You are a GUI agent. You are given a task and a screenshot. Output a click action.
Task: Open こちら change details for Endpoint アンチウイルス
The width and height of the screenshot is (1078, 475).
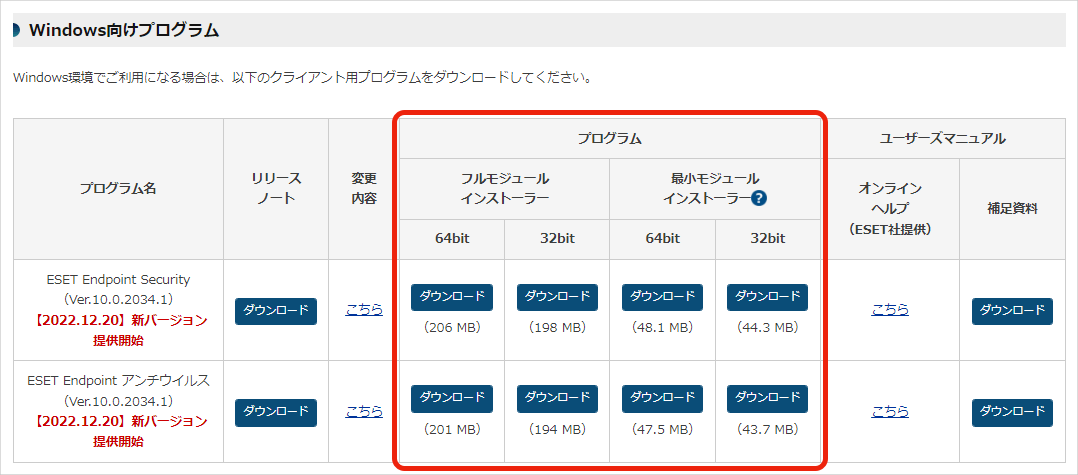tap(364, 411)
